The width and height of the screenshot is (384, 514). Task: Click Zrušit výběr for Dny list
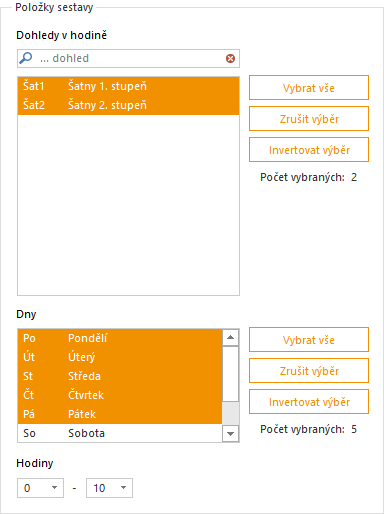309,371
